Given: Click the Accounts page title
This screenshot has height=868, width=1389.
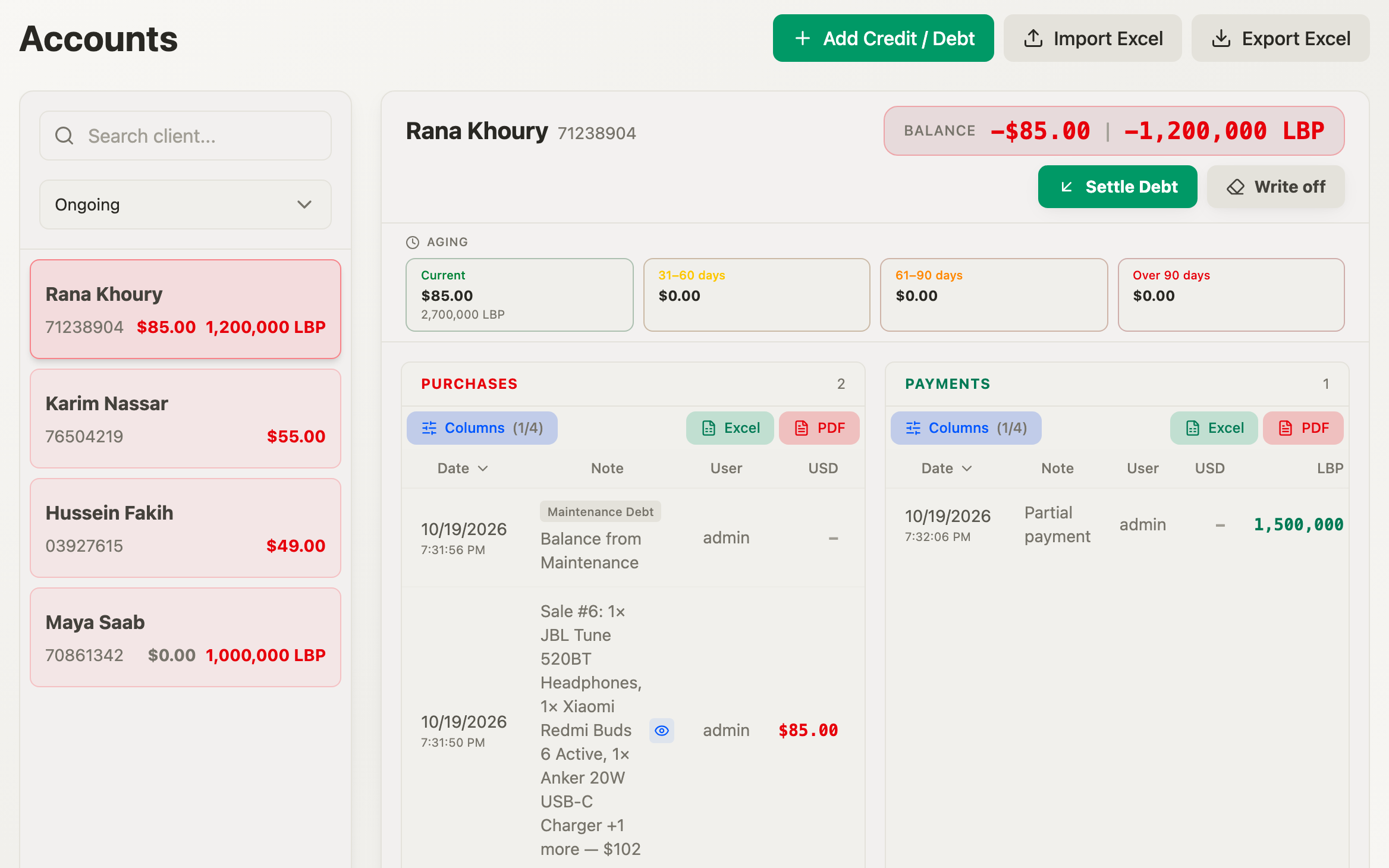Looking at the screenshot, I should tap(99, 39).
